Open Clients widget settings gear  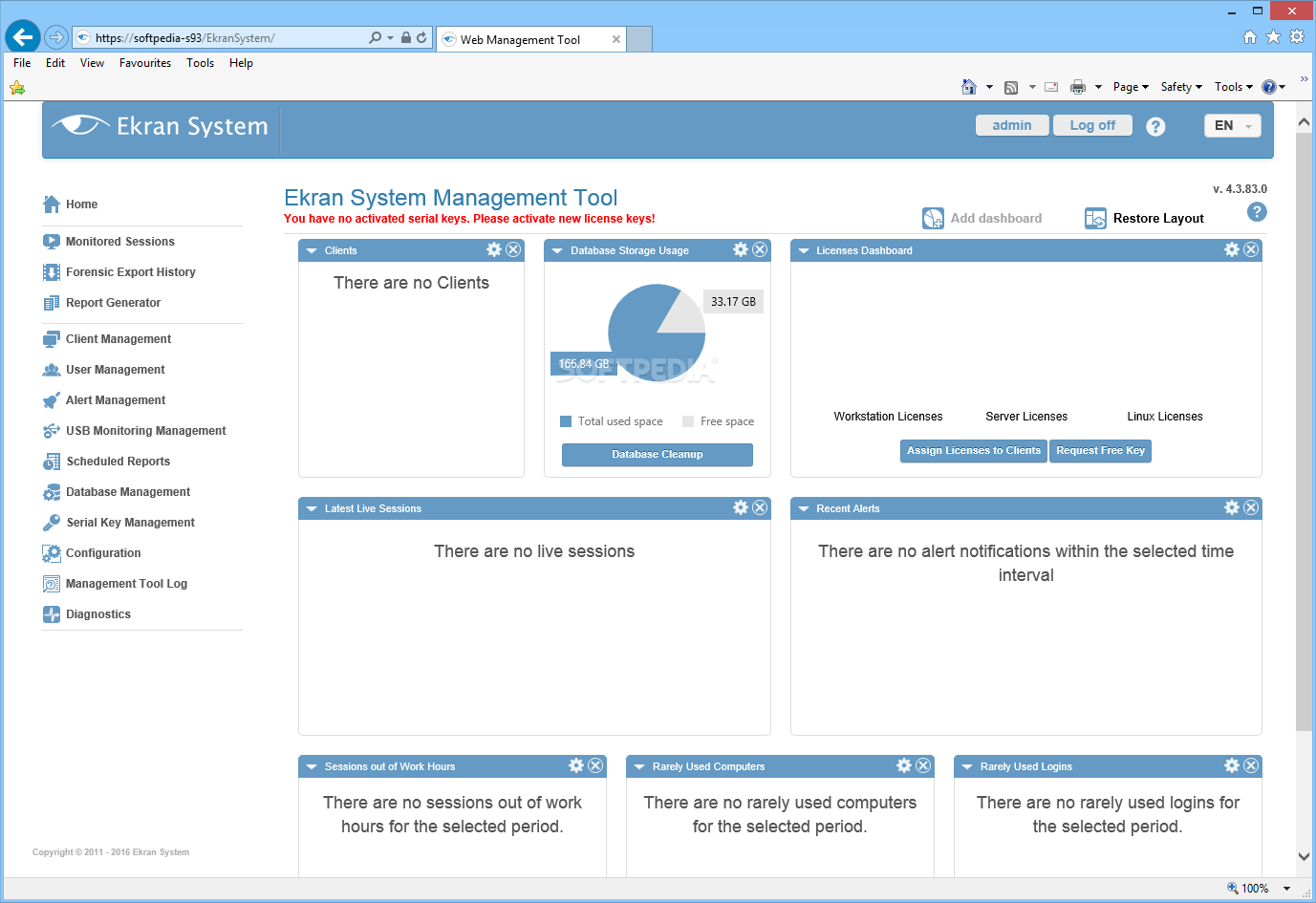[494, 249]
